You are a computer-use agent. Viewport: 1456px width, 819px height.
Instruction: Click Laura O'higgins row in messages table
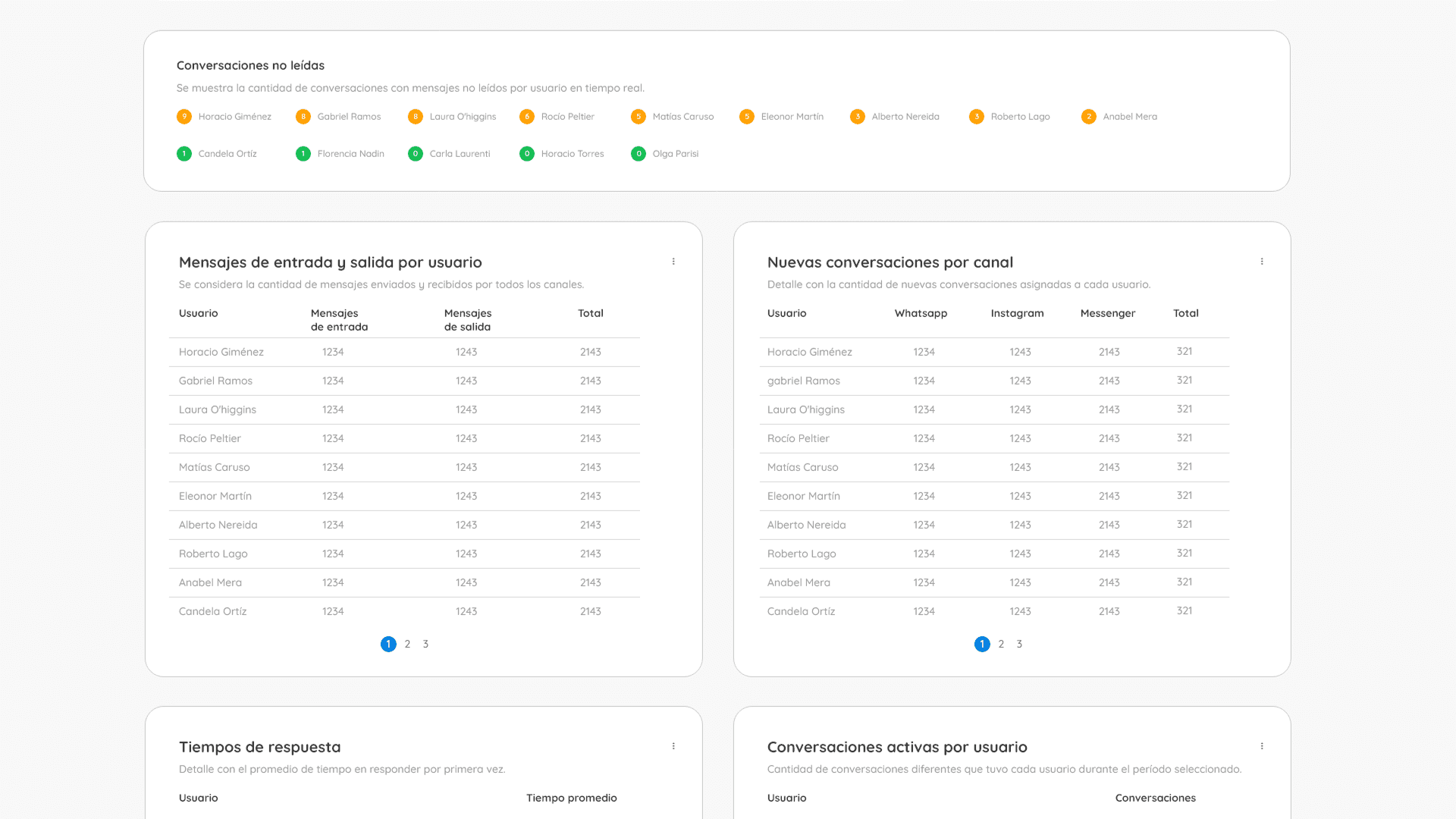(218, 409)
